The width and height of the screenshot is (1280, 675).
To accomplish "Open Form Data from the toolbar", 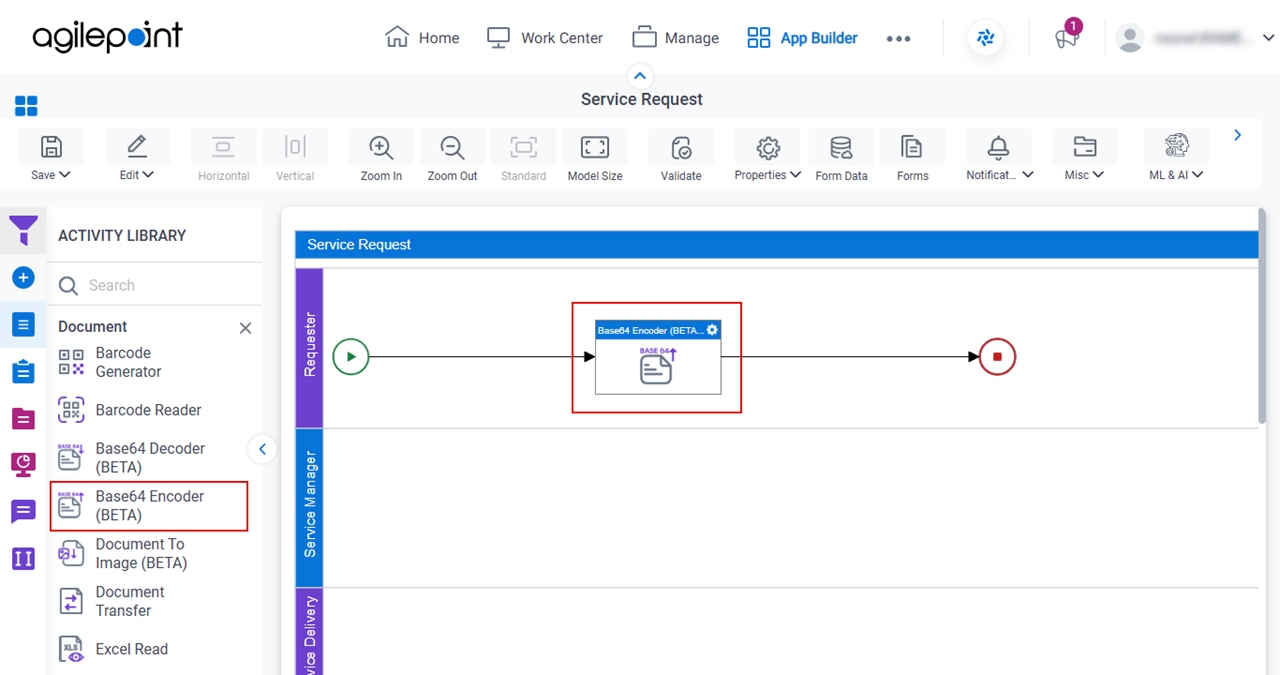I will (x=841, y=156).
